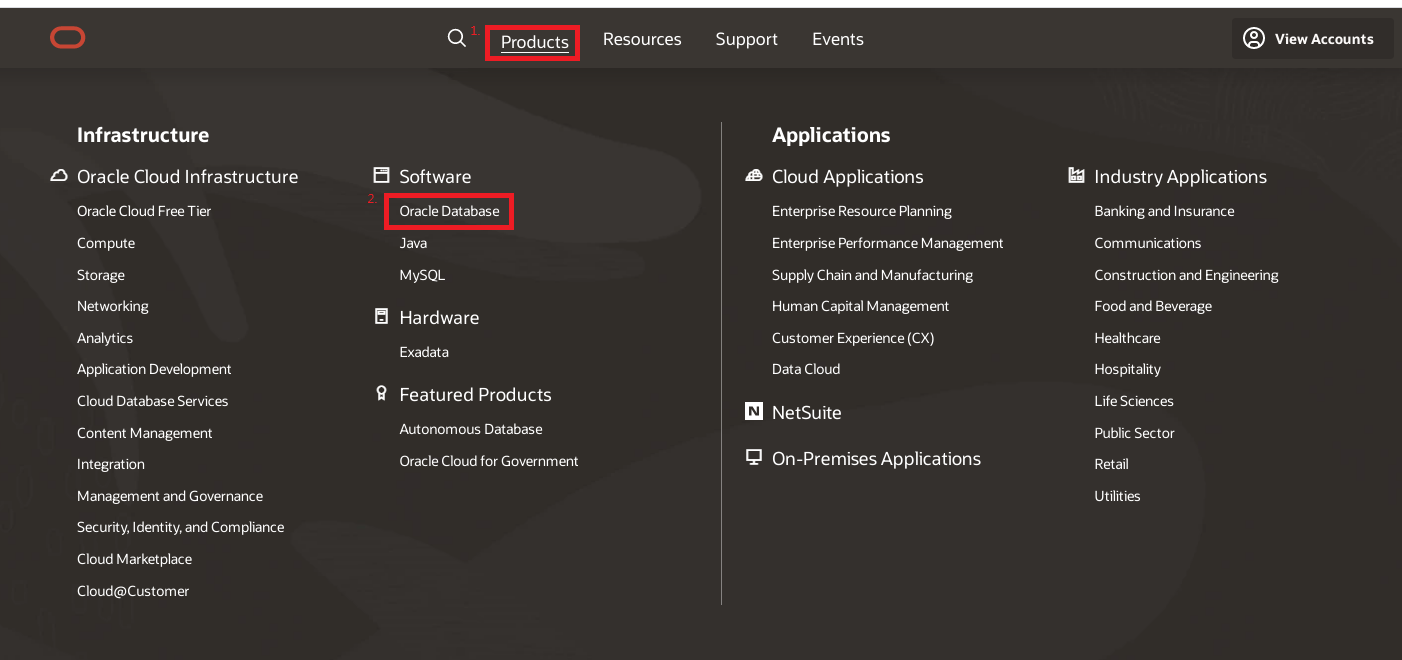Select Content Management
Screen dimensions: 1402x660
(145, 433)
